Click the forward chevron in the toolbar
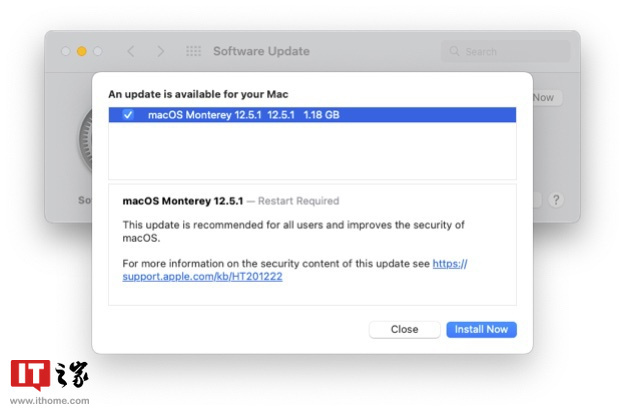Viewport: 626px width, 414px height. point(160,51)
